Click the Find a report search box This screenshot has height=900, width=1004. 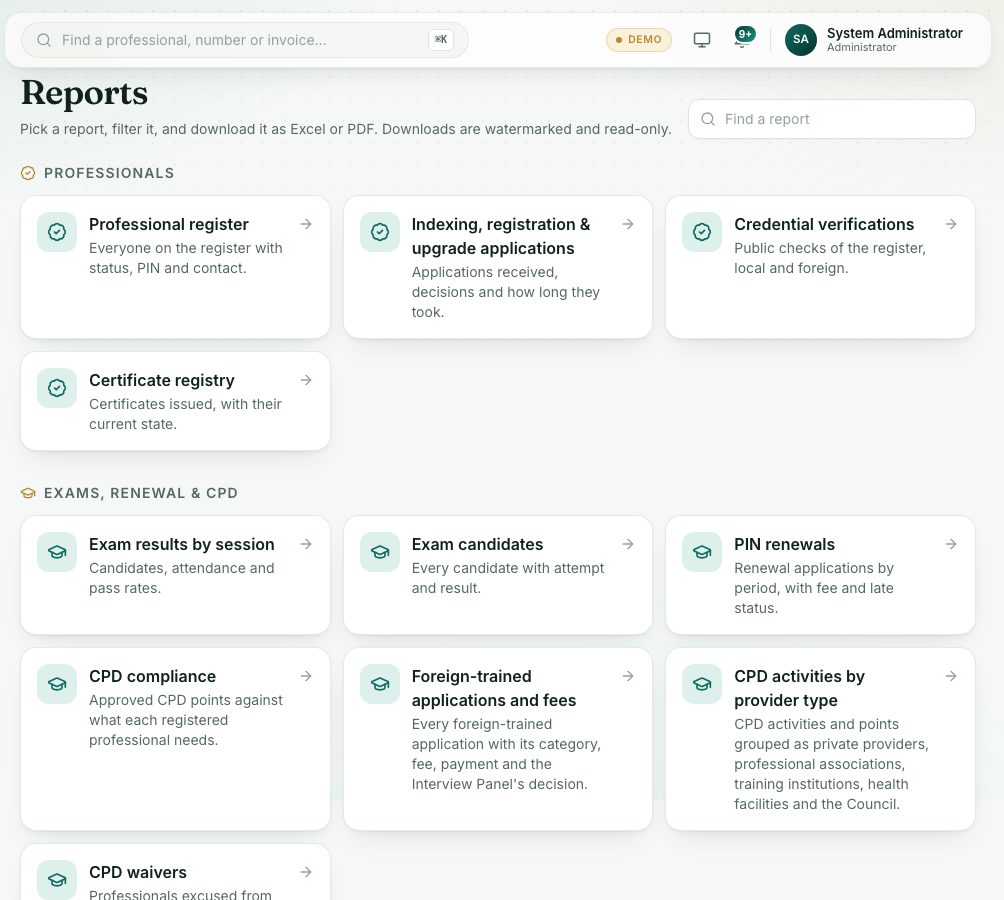point(831,119)
